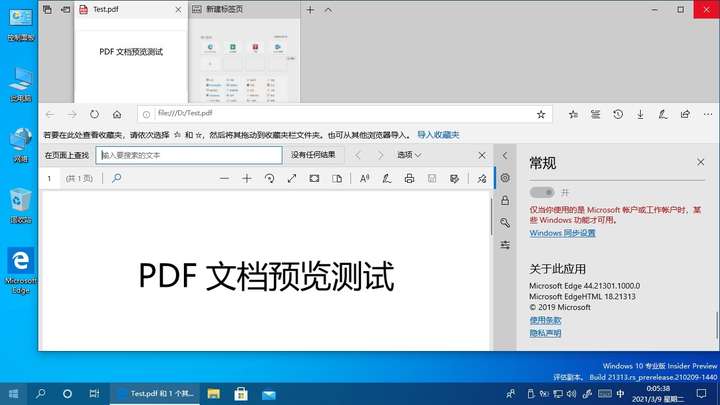Zoom out the PDF document

click(224, 178)
